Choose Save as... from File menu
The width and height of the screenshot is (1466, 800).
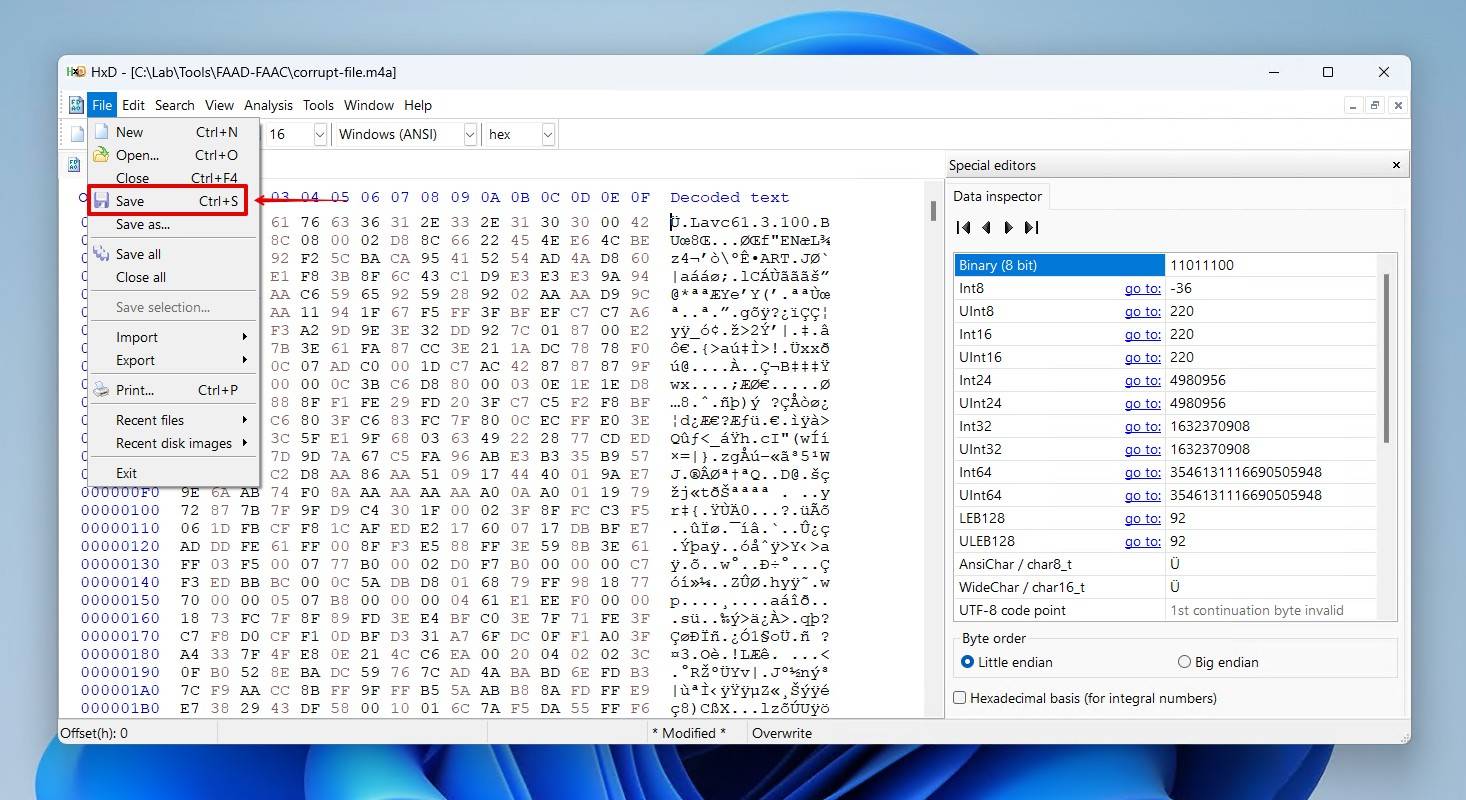pos(174,224)
